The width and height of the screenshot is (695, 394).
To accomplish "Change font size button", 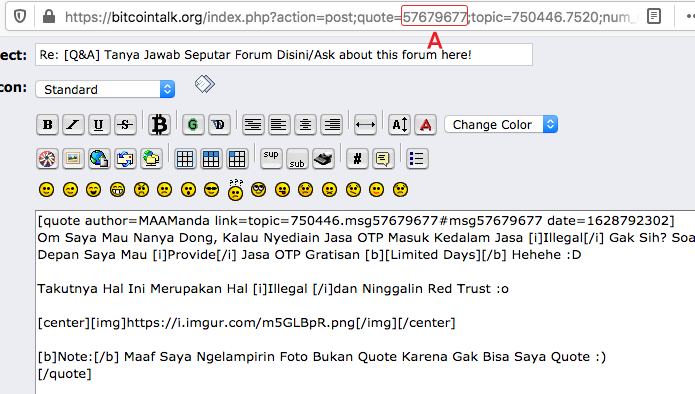I will pos(399,125).
